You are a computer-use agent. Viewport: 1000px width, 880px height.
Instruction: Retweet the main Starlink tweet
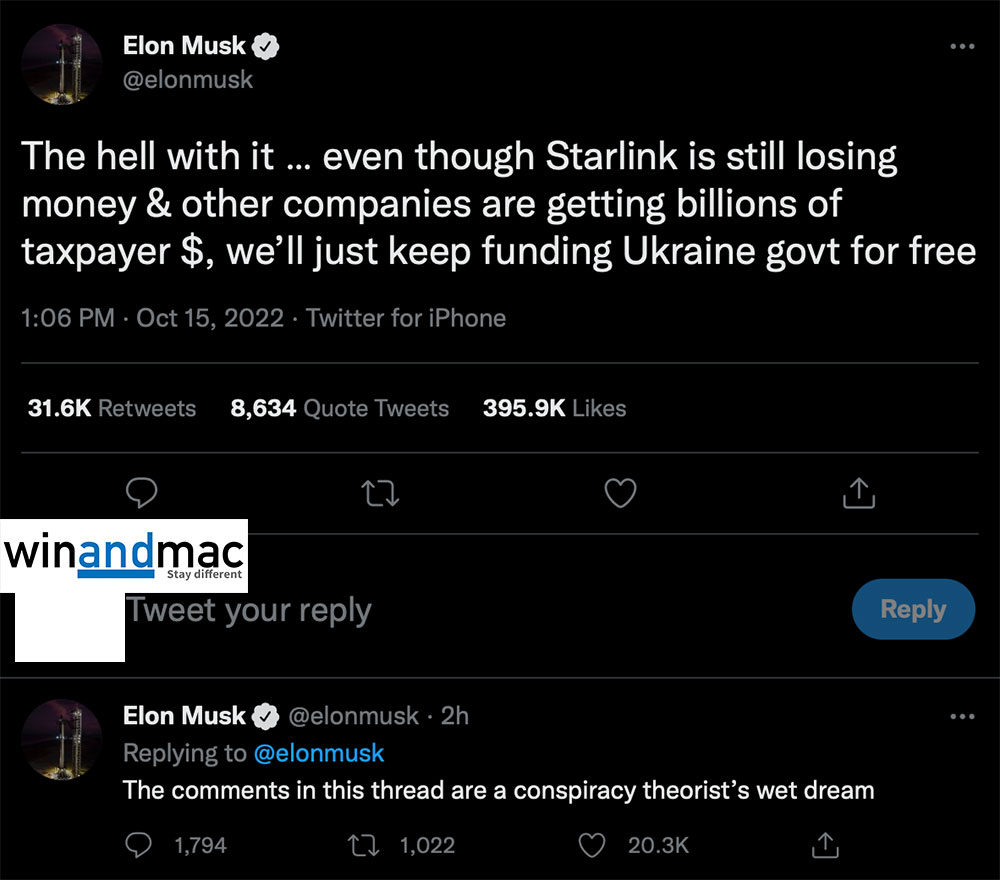[379, 492]
